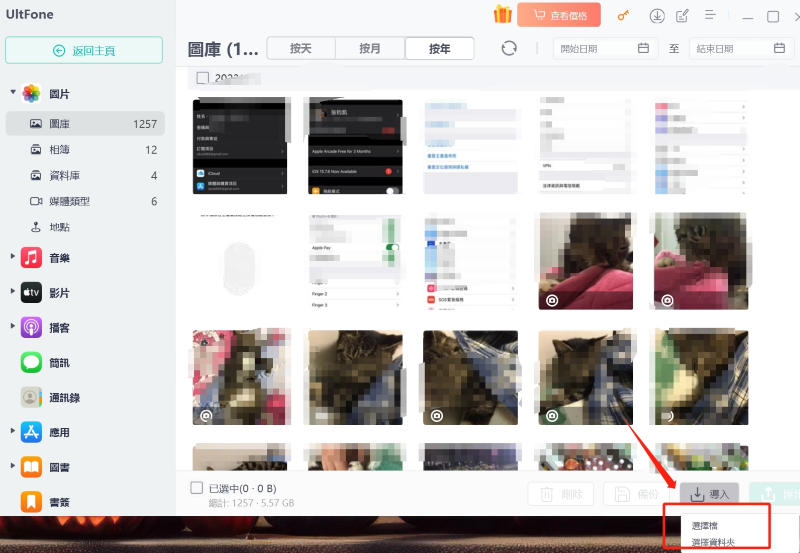
Task: Open the key registration icon
Action: [623, 16]
